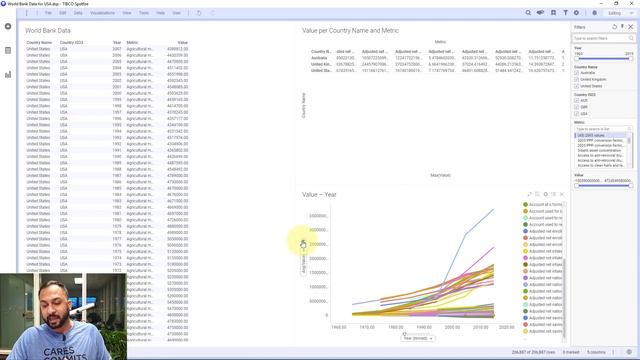The width and height of the screenshot is (640, 360).
Task: Open the Edit menu
Action: [62, 13]
